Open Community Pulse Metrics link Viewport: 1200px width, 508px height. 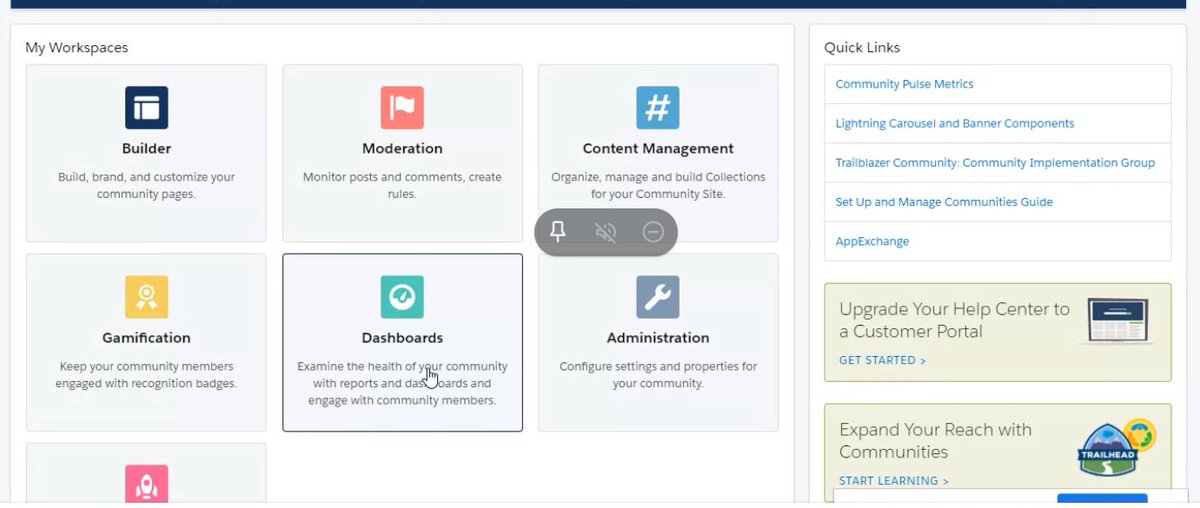coord(904,84)
